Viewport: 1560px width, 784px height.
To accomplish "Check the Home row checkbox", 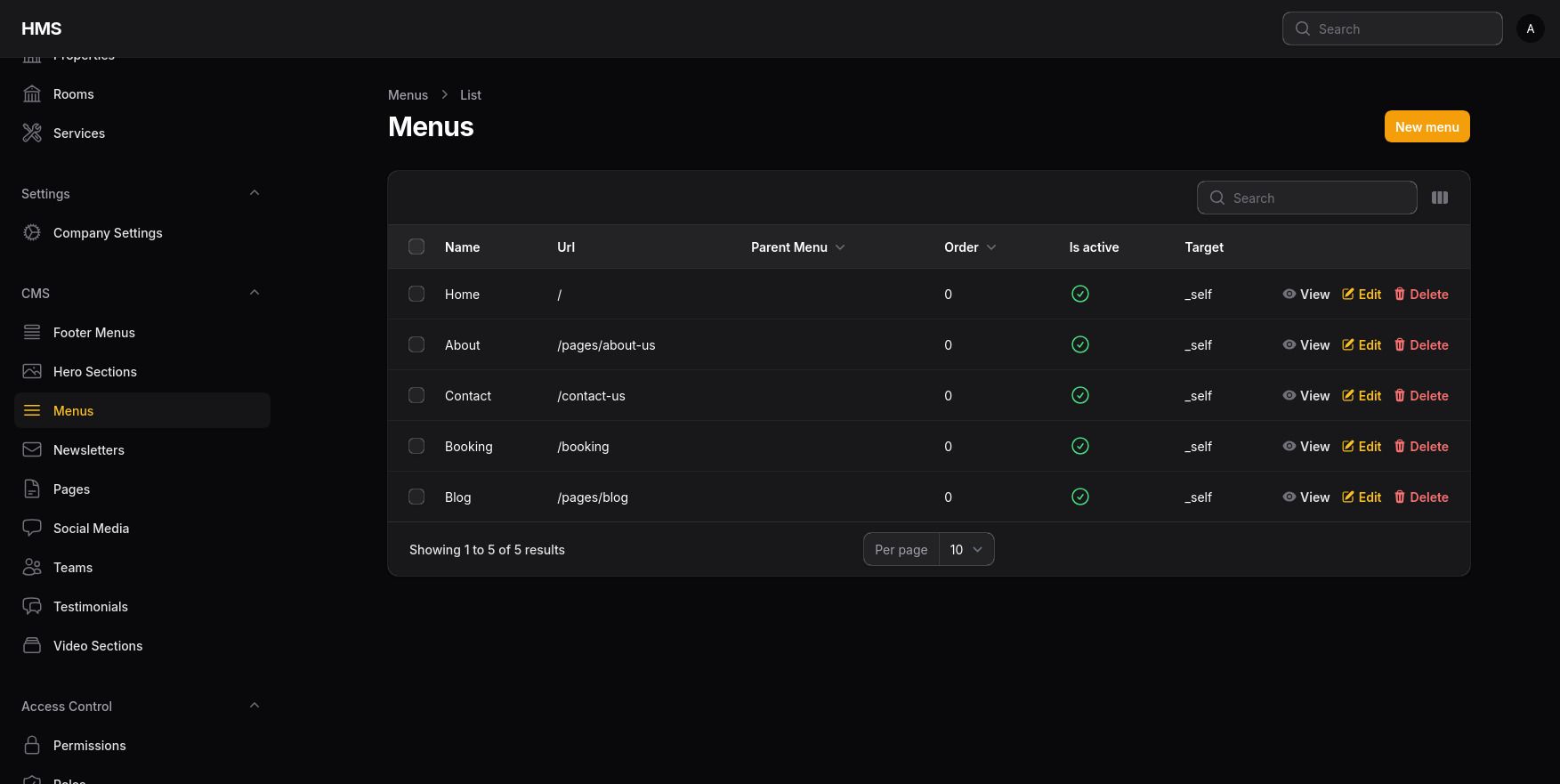I will (x=416, y=294).
